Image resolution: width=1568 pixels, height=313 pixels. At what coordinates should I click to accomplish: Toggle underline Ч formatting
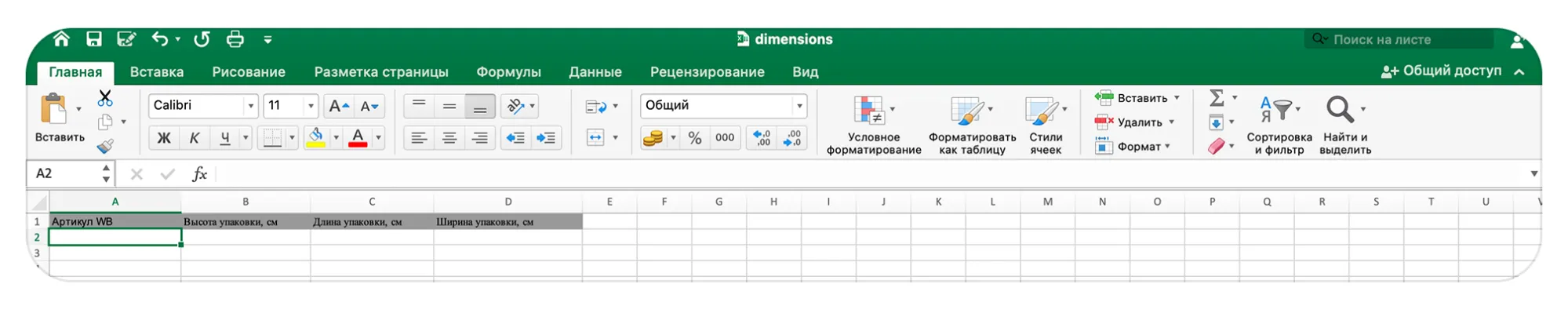tap(225, 138)
